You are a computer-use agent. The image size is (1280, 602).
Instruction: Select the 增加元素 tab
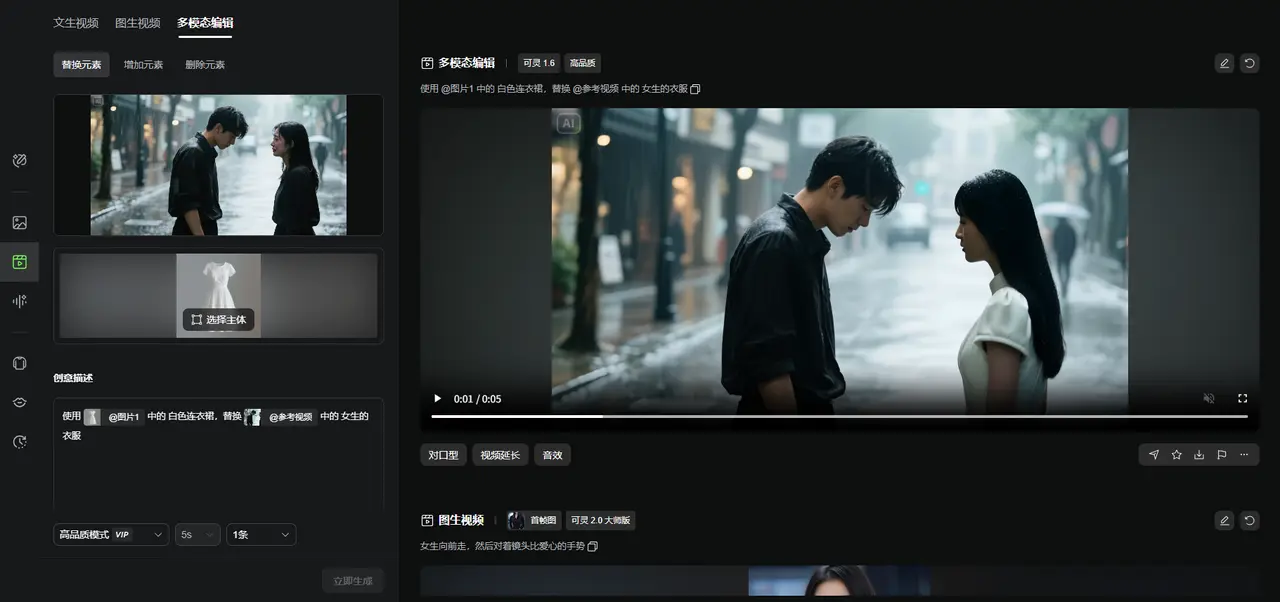(x=143, y=65)
